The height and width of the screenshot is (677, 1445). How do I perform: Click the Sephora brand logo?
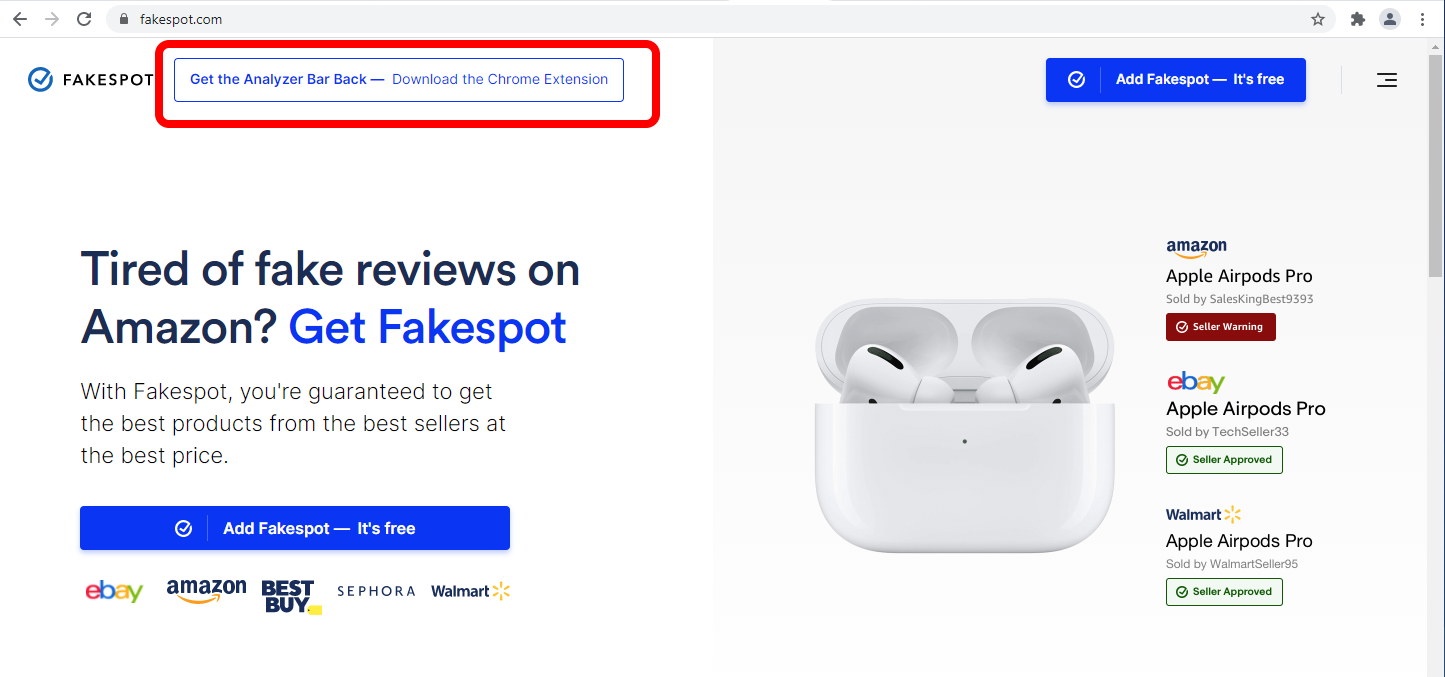pyautogui.click(x=376, y=591)
